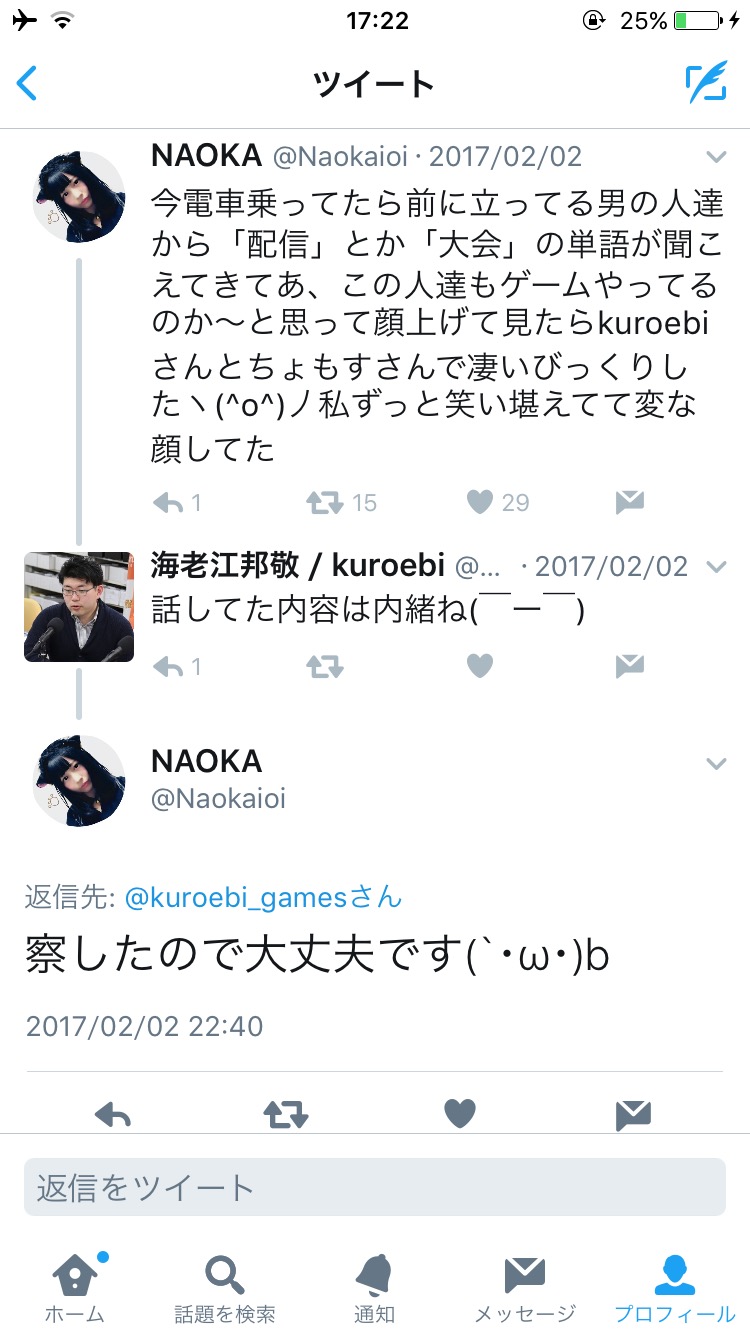Screen dimensions: 750x1334
Task: Open the @kuroebi_games mention link
Action: [x=263, y=897]
